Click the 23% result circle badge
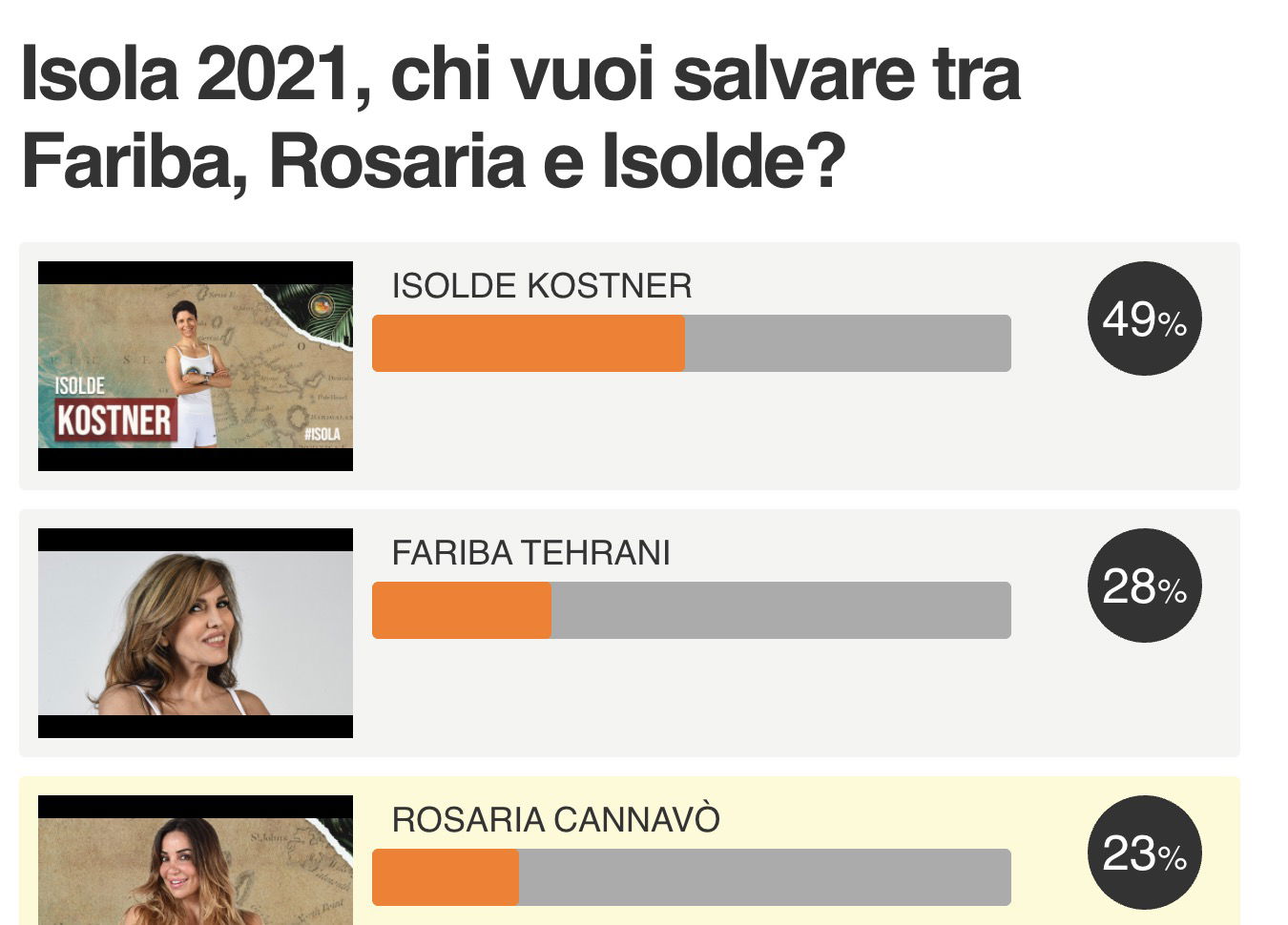1288x925 pixels. pos(1145,853)
